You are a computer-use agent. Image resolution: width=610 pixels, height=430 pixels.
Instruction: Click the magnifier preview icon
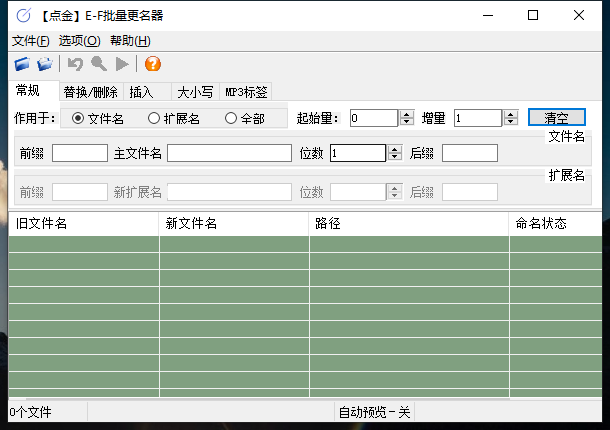99,64
